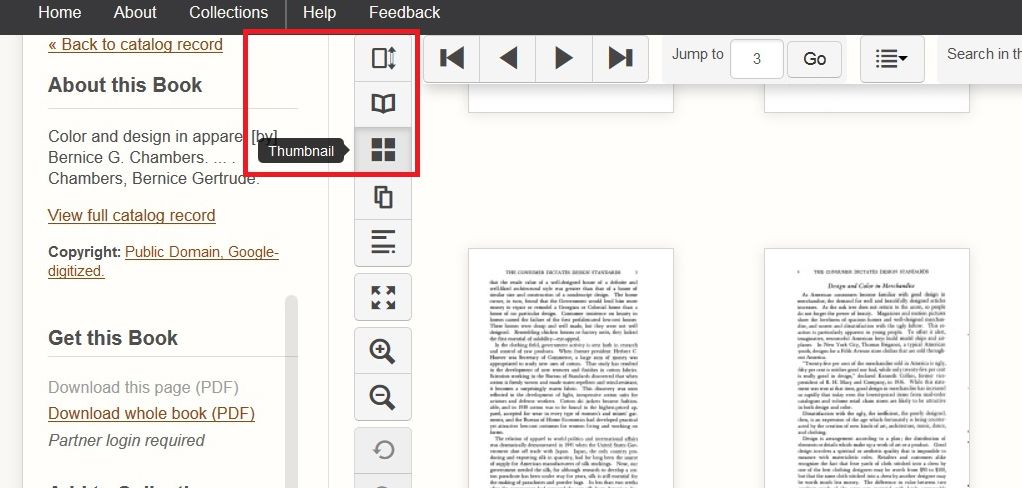Click Partner login required text
Viewport: 1022px width, 488px height.
(126, 440)
